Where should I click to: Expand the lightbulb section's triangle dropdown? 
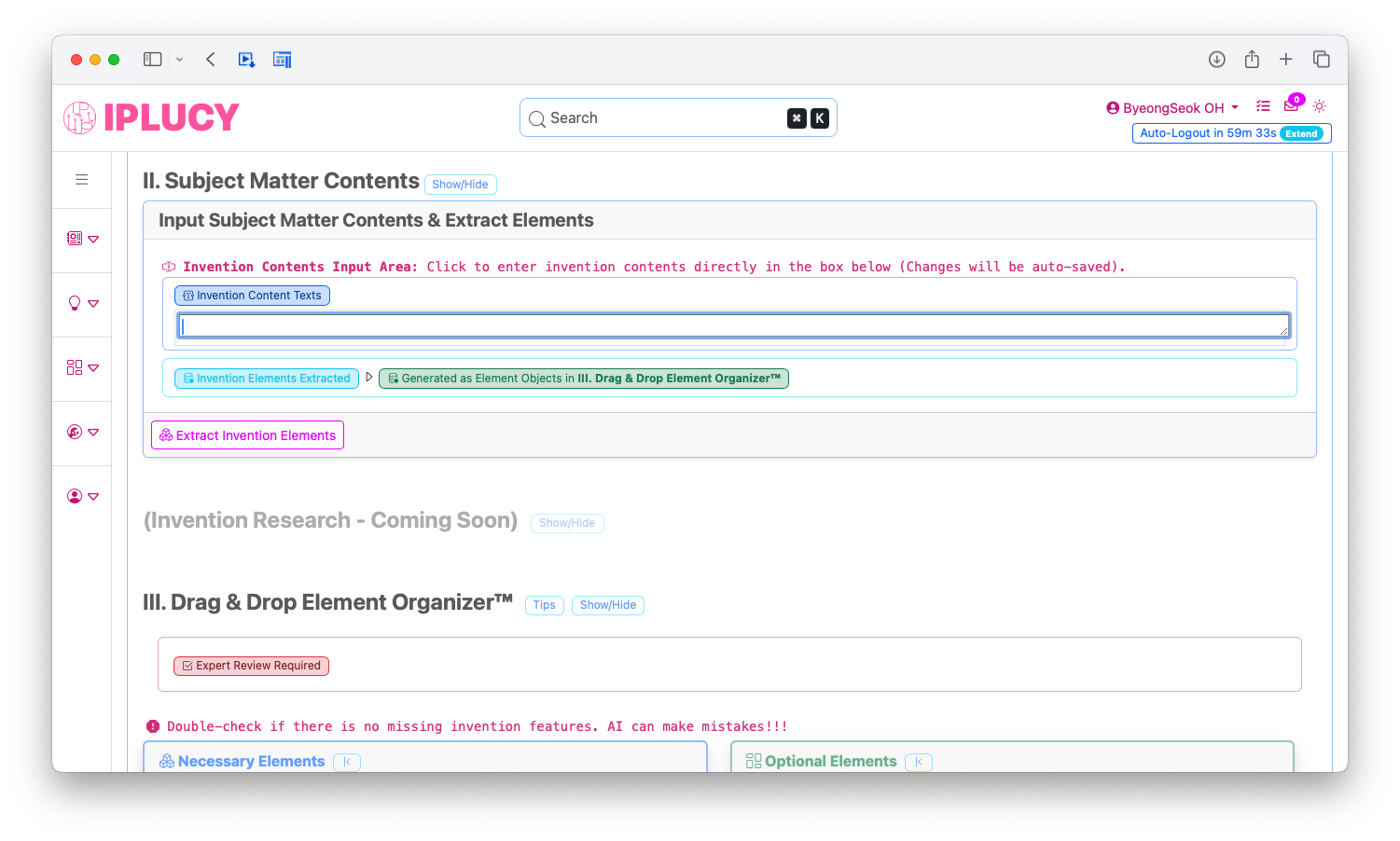93,304
